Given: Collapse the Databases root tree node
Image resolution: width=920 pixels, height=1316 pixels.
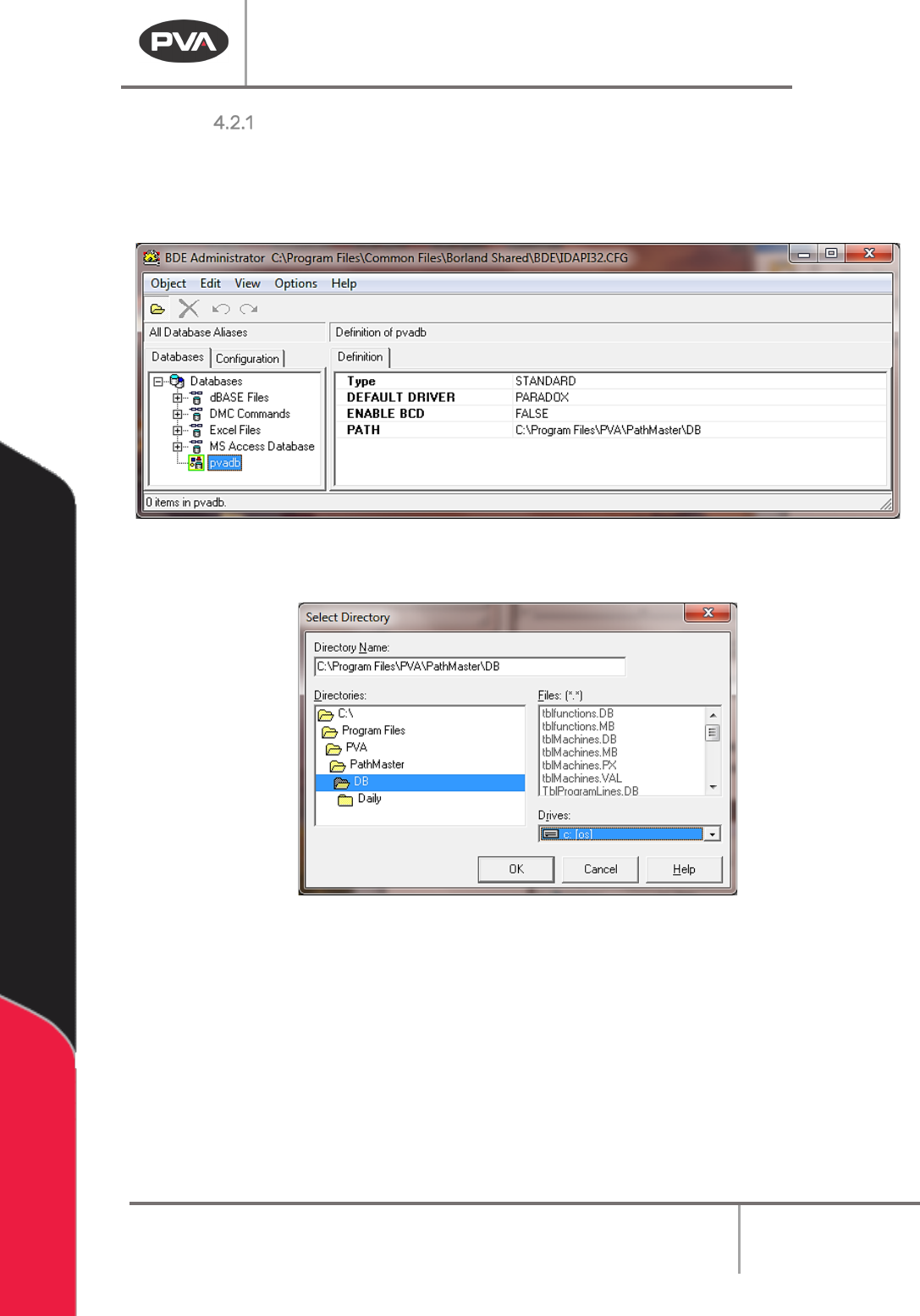Looking at the screenshot, I should point(158,382).
